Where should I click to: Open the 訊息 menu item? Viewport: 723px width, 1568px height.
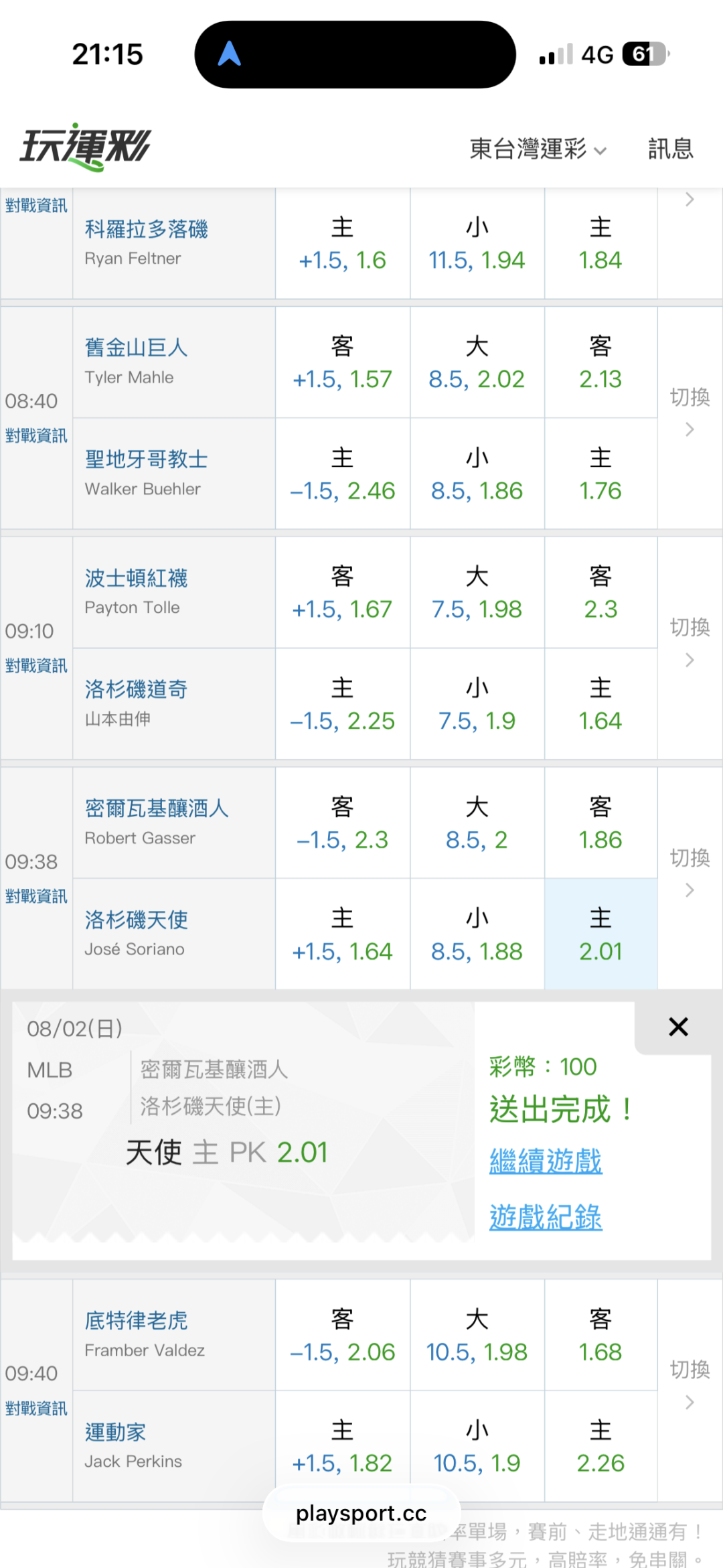pos(670,149)
